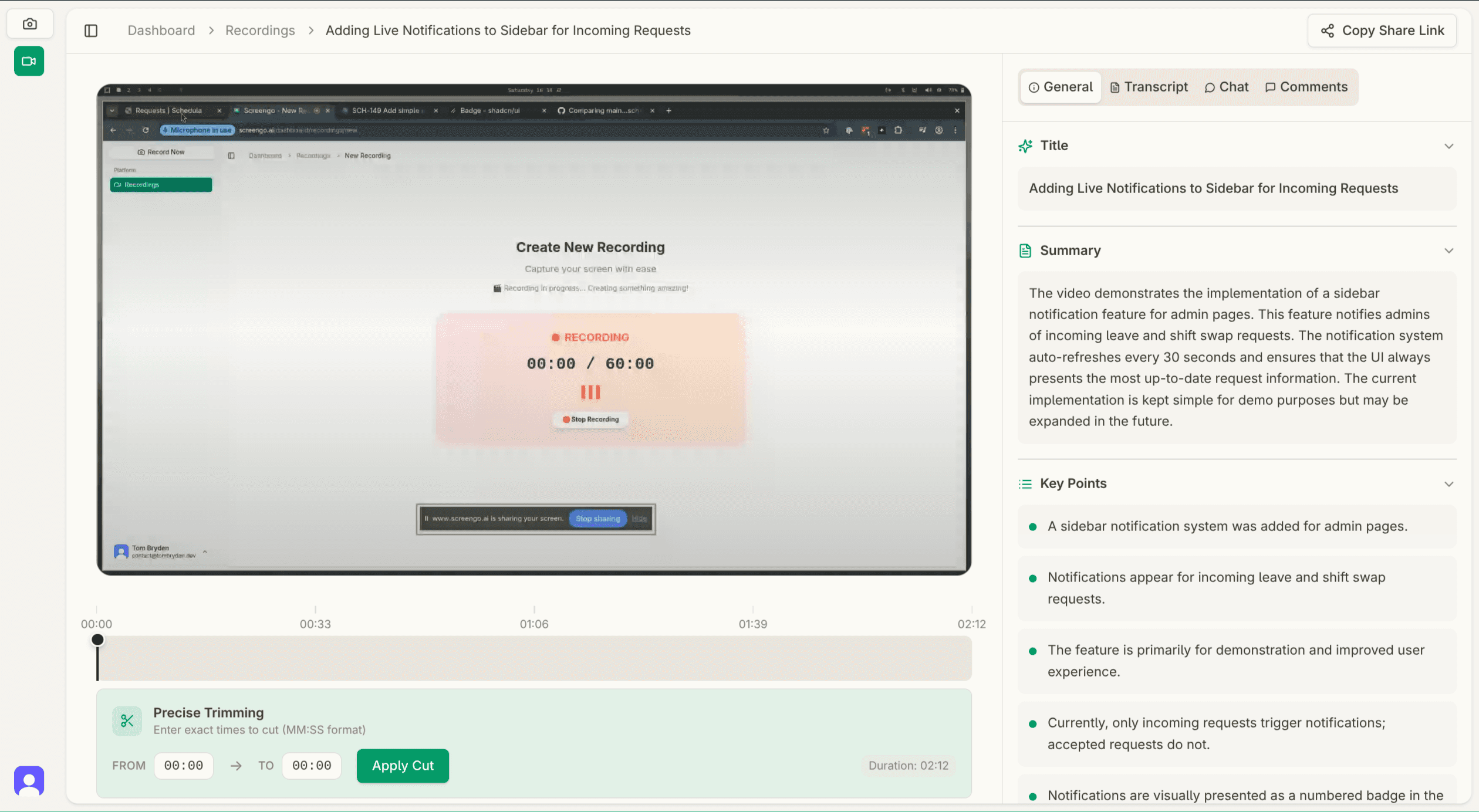
Task: Click the user avatar icon at bottom left
Action: [29, 781]
